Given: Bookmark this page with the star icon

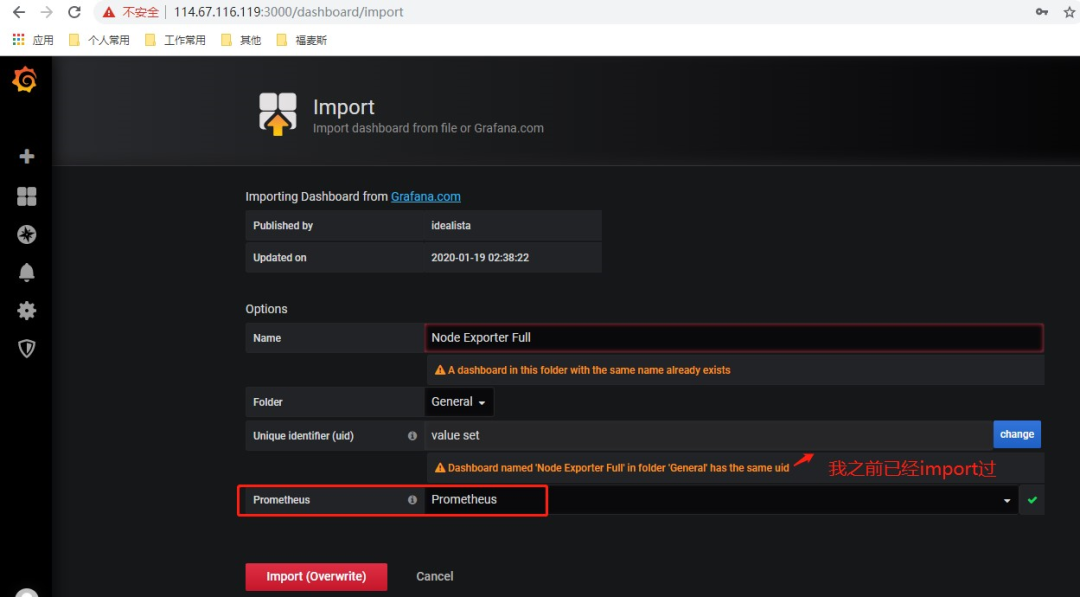Looking at the screenshot, I should [x=1070, y=12].
